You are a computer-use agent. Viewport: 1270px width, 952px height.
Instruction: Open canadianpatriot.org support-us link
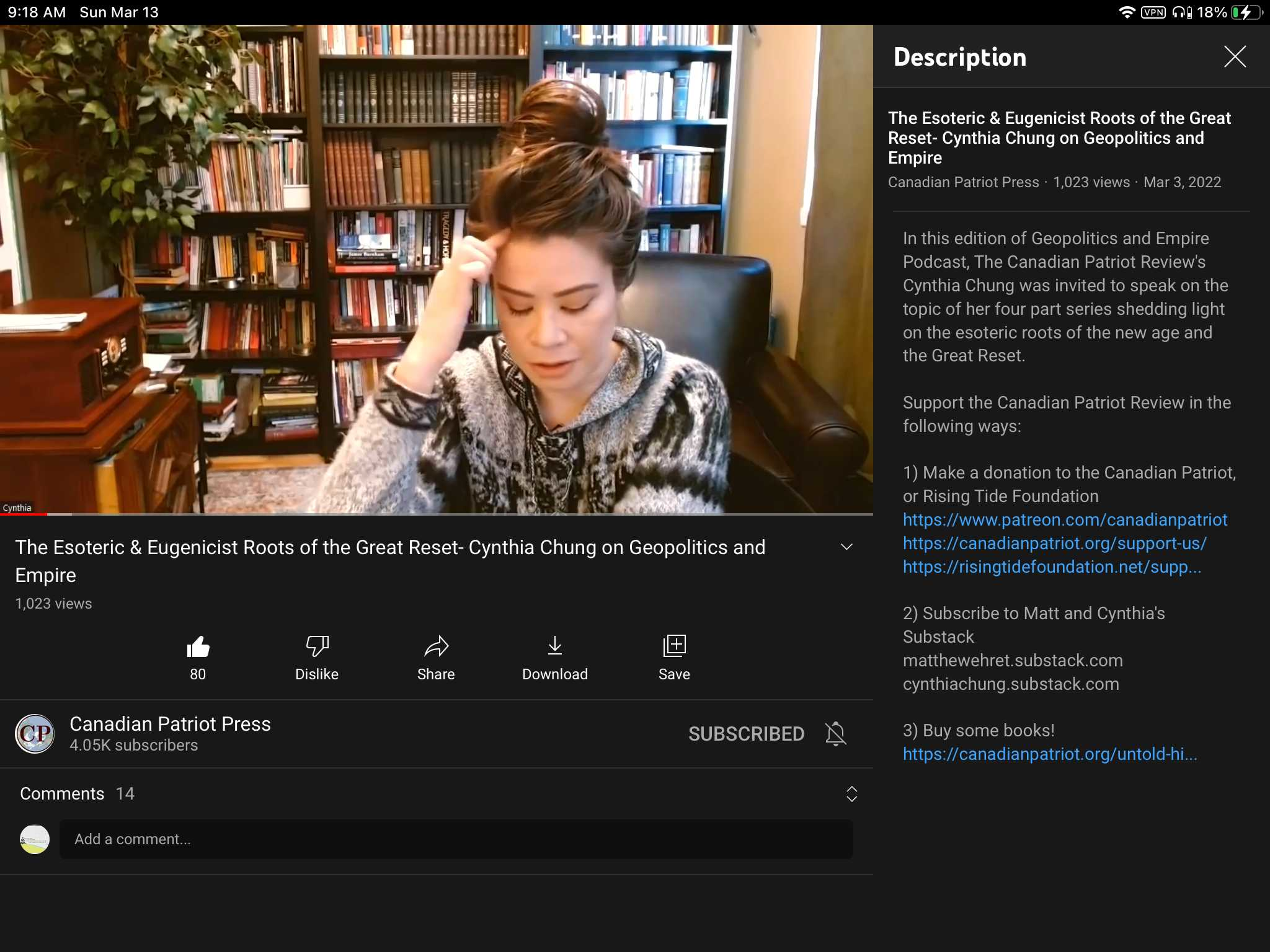point(1054,544)
